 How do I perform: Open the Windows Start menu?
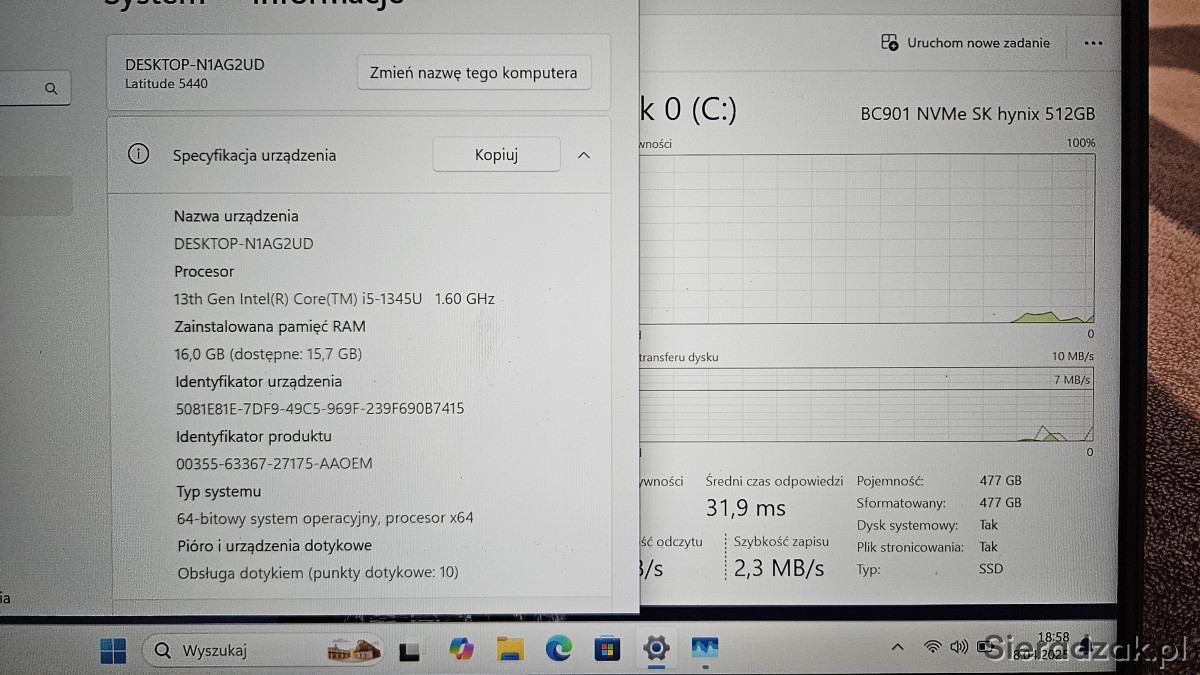tap(113, 650)
